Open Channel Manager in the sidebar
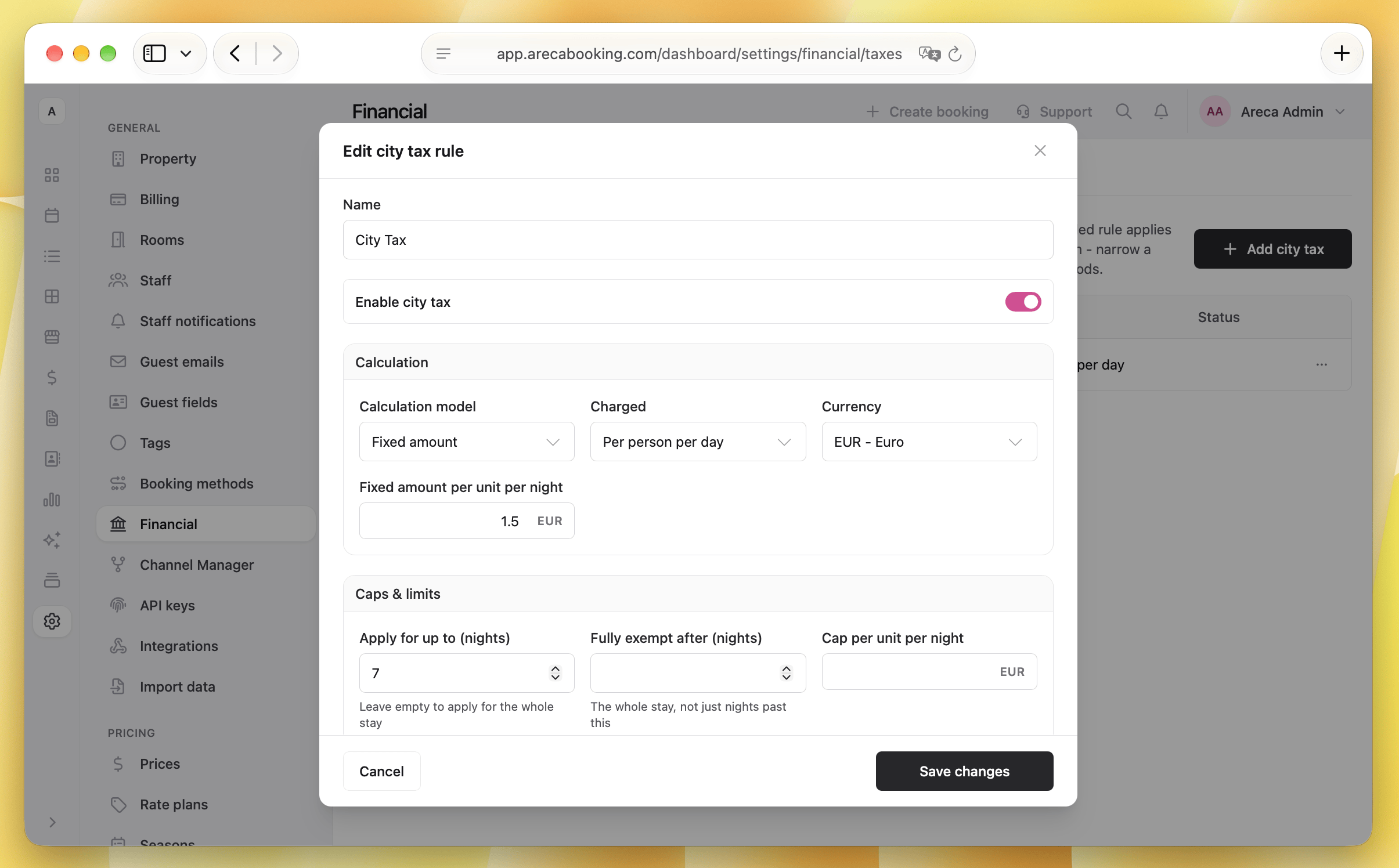The image size is (1399, 868). [x=206, y=565]
